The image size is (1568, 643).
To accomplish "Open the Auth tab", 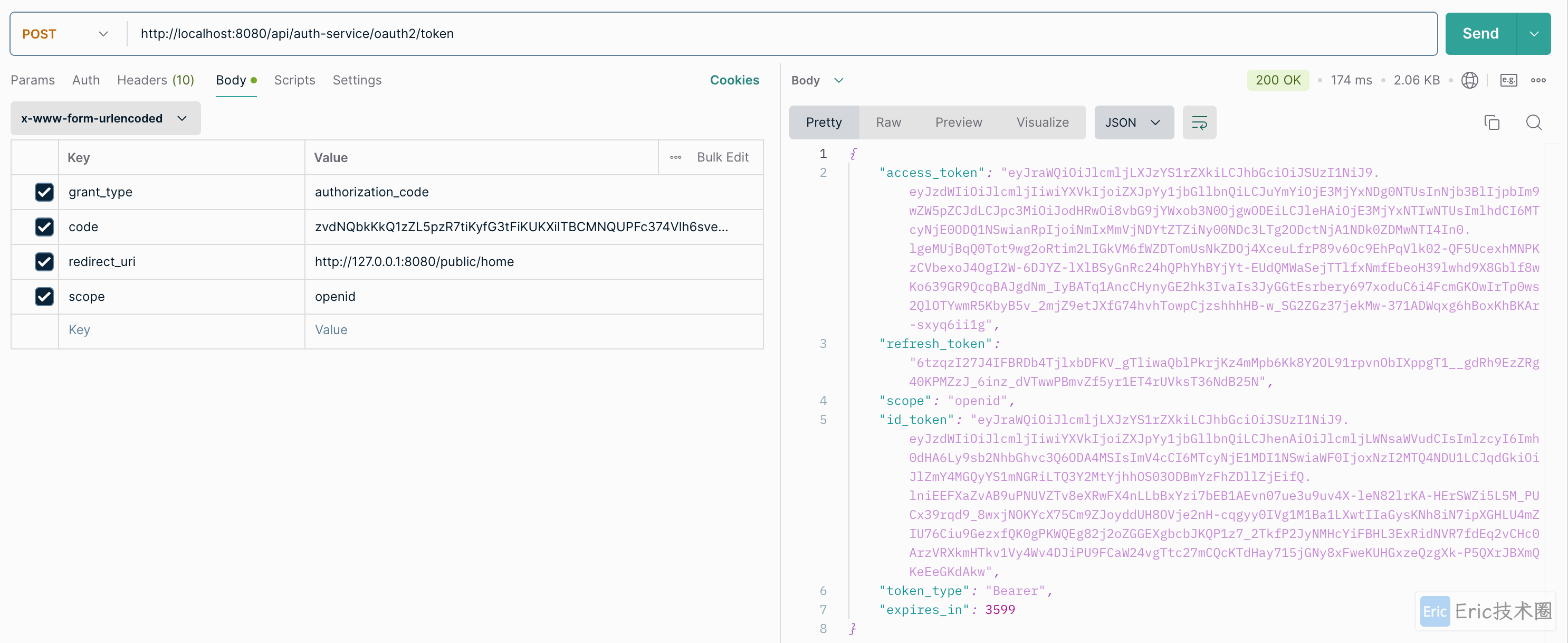I will coord(86,80).
